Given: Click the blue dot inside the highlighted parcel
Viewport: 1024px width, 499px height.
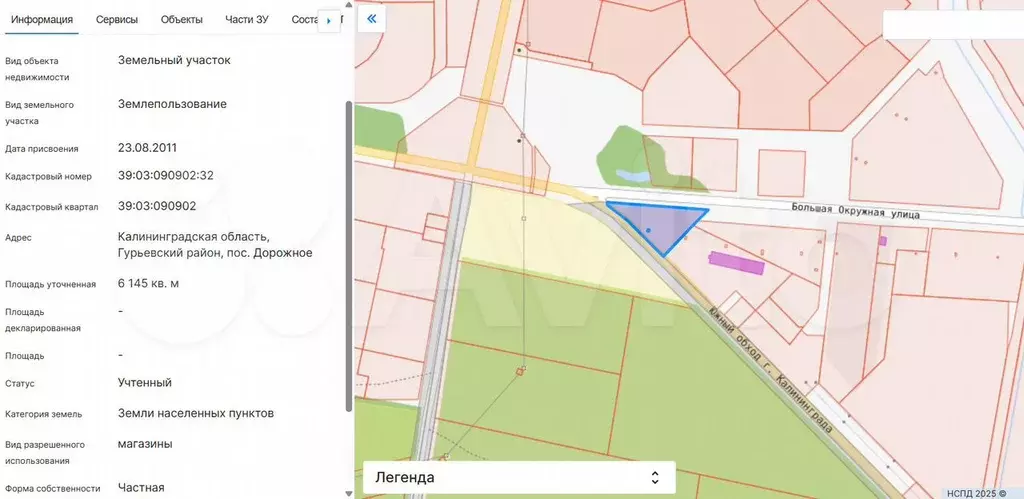Looking at the screenshot, I should pos(649,231).
